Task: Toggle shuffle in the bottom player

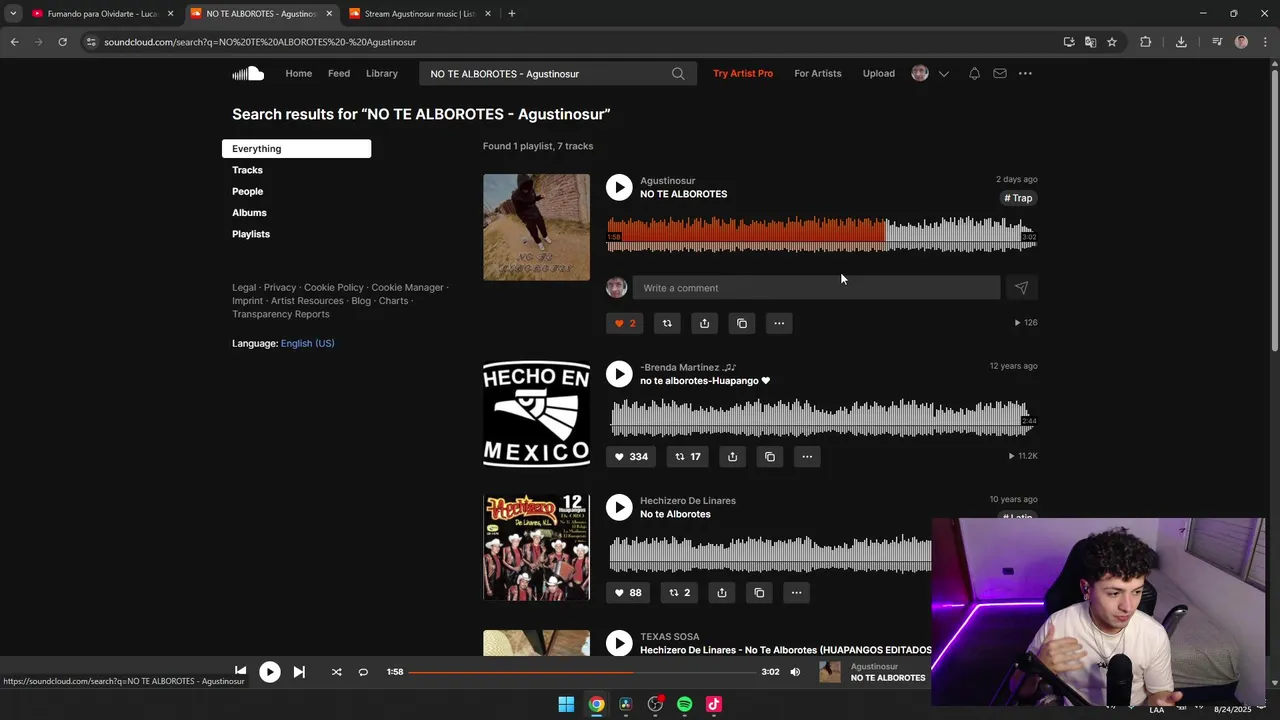Action: [x=336, y=672]
